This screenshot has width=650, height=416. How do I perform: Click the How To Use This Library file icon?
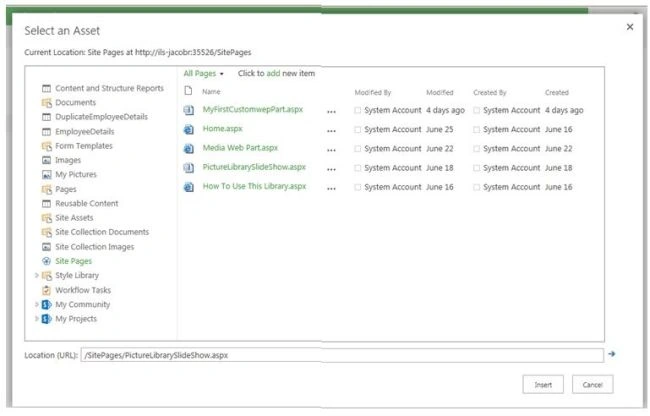[x=189, y=187]
